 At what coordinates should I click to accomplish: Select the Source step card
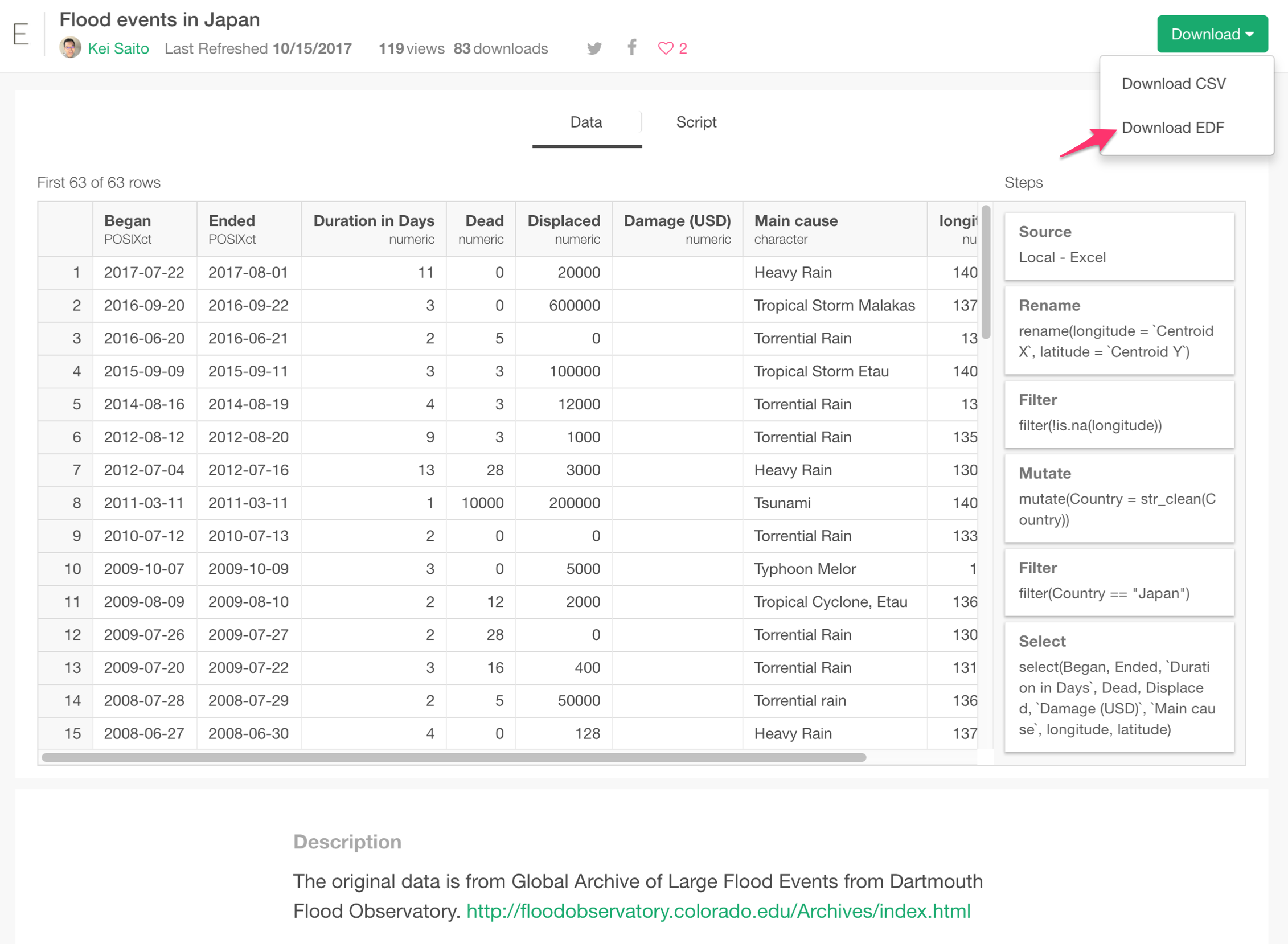[x=1119, y=245]
